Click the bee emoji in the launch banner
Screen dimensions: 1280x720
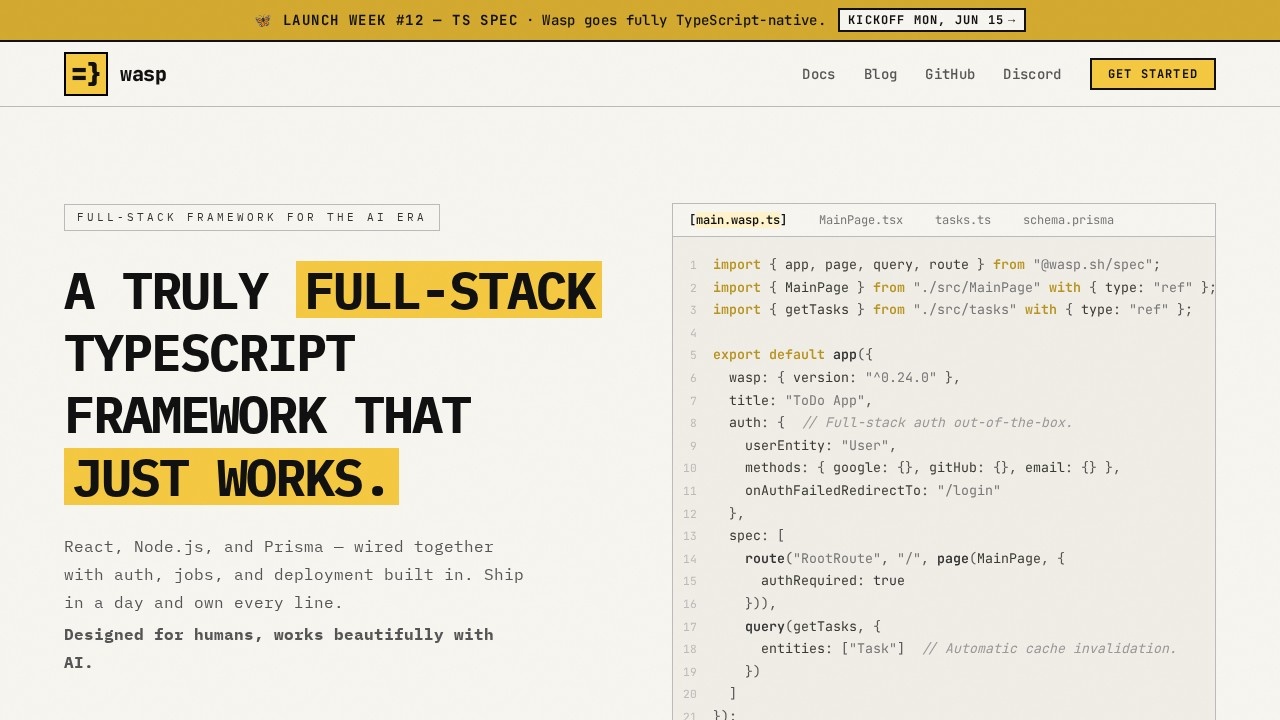click(263, 20)
